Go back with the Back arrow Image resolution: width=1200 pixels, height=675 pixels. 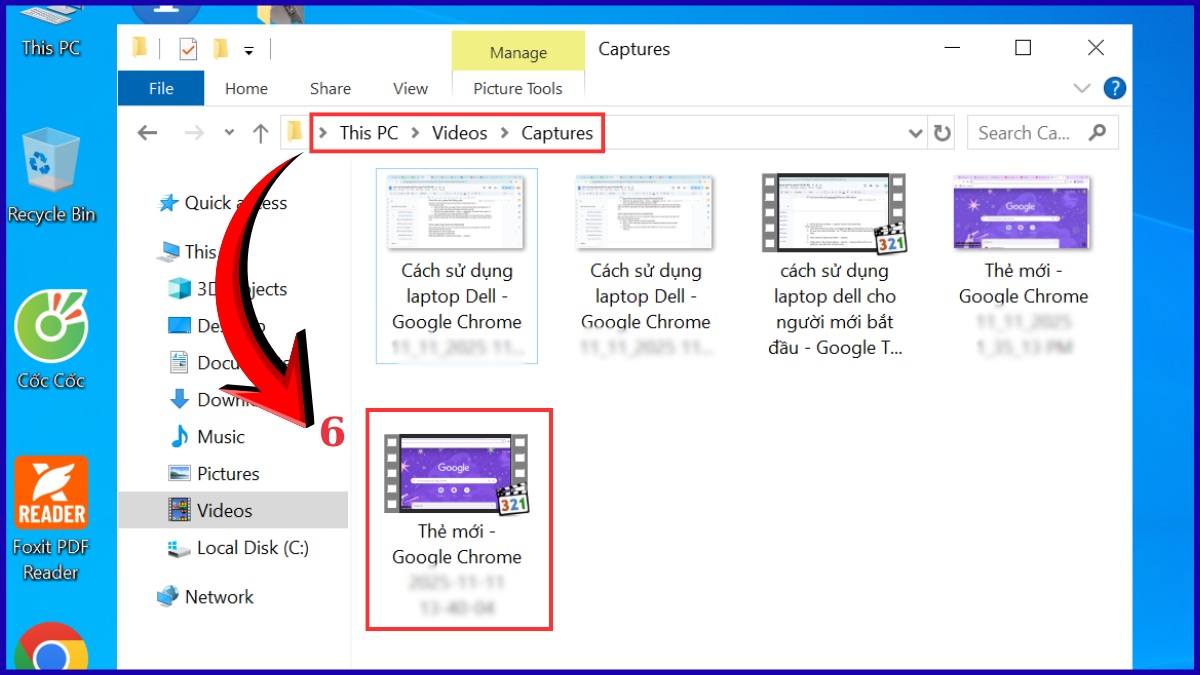click(x=148, y=132)
